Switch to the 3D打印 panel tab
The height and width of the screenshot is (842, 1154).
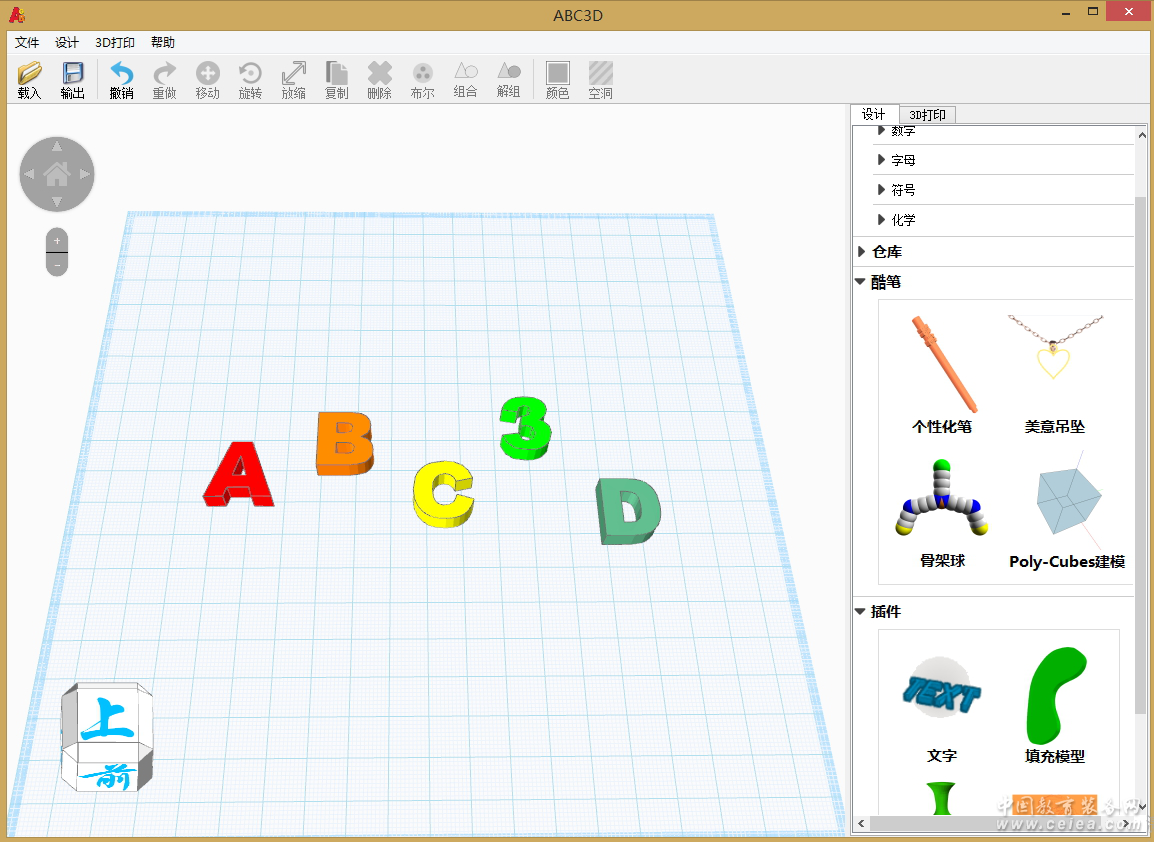[x=927, y=115]
